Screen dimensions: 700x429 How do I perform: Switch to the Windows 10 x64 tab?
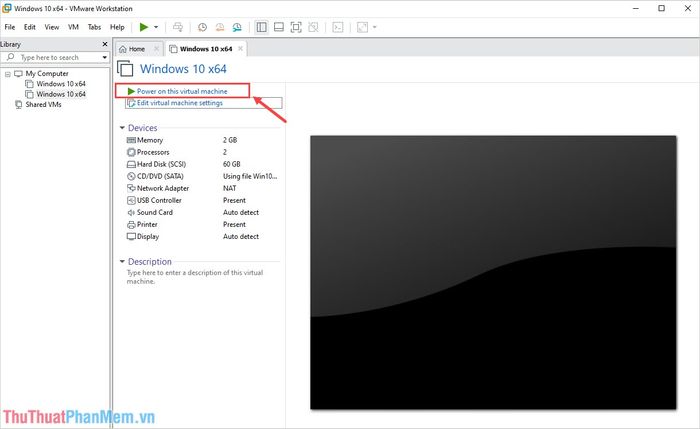[x=206, y=49]
